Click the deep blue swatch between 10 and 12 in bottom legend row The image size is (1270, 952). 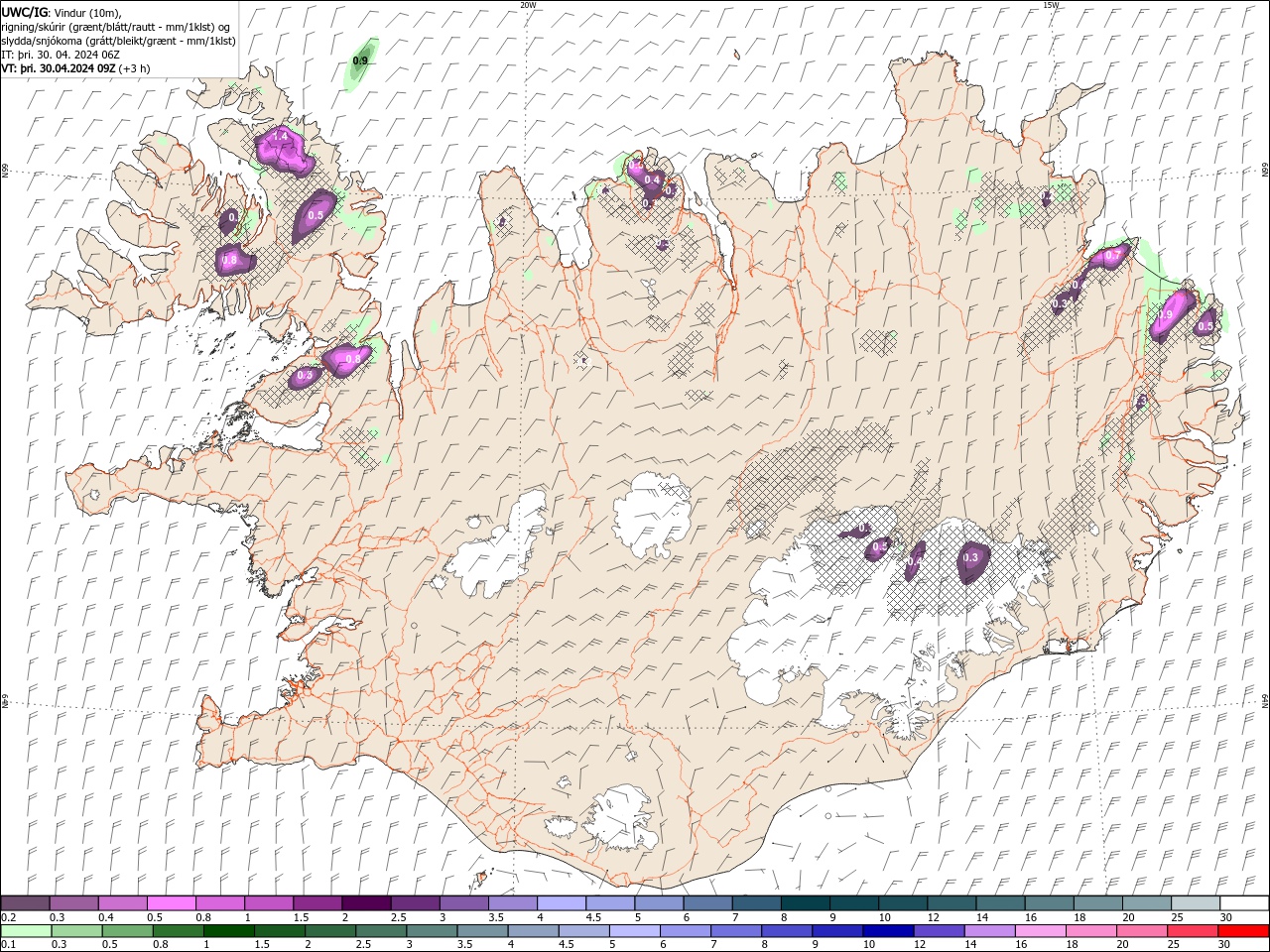888,931
